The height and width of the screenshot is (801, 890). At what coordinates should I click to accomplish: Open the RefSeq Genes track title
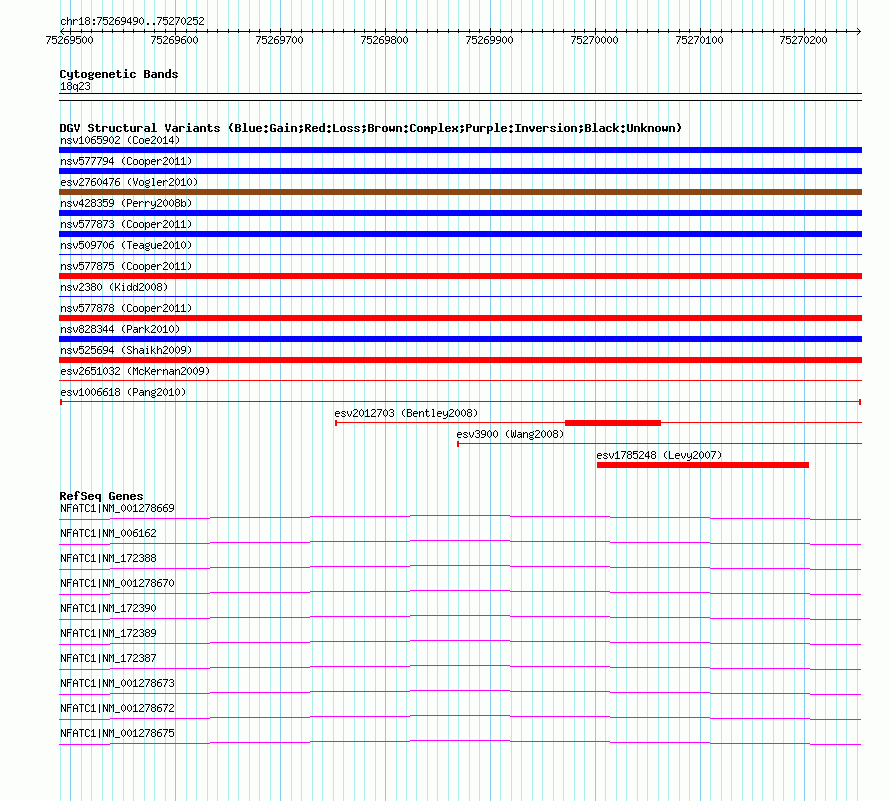[x=101, y=496]
